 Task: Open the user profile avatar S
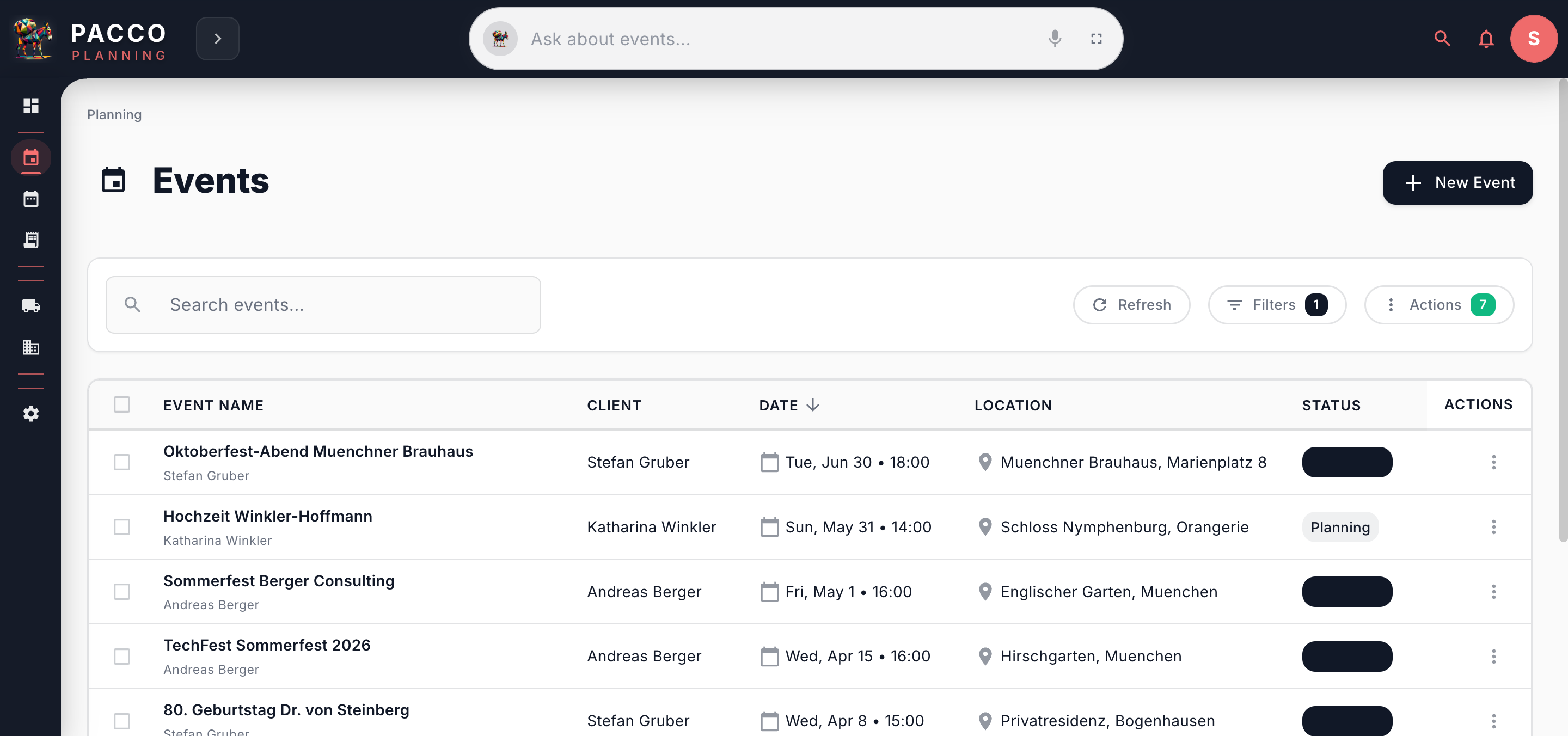point(1533,39)
